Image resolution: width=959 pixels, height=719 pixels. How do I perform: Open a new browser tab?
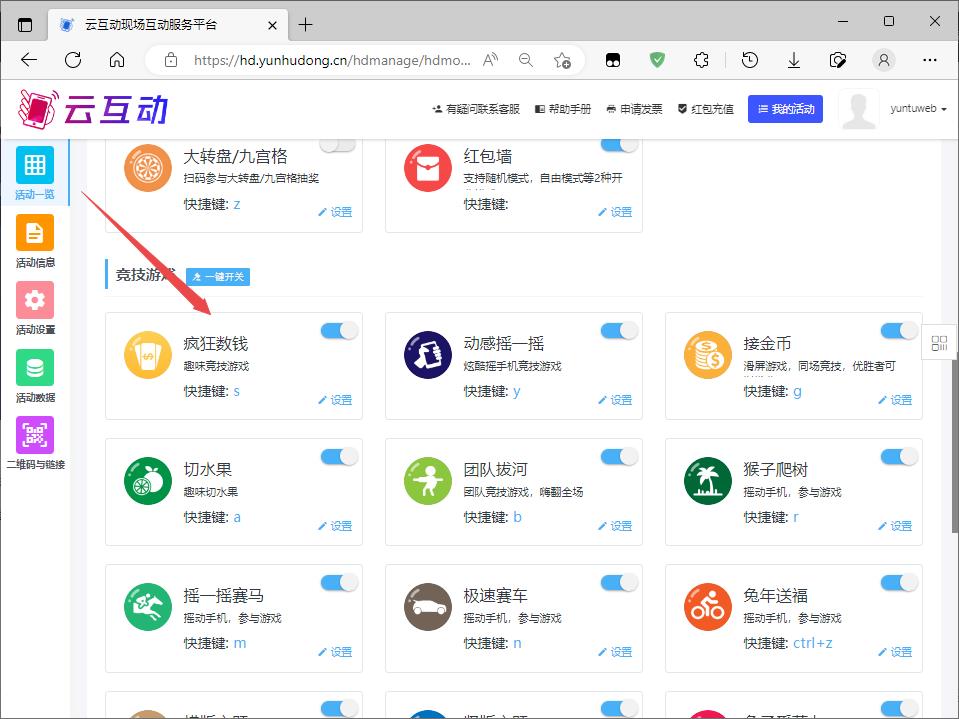tap(305, 24)
